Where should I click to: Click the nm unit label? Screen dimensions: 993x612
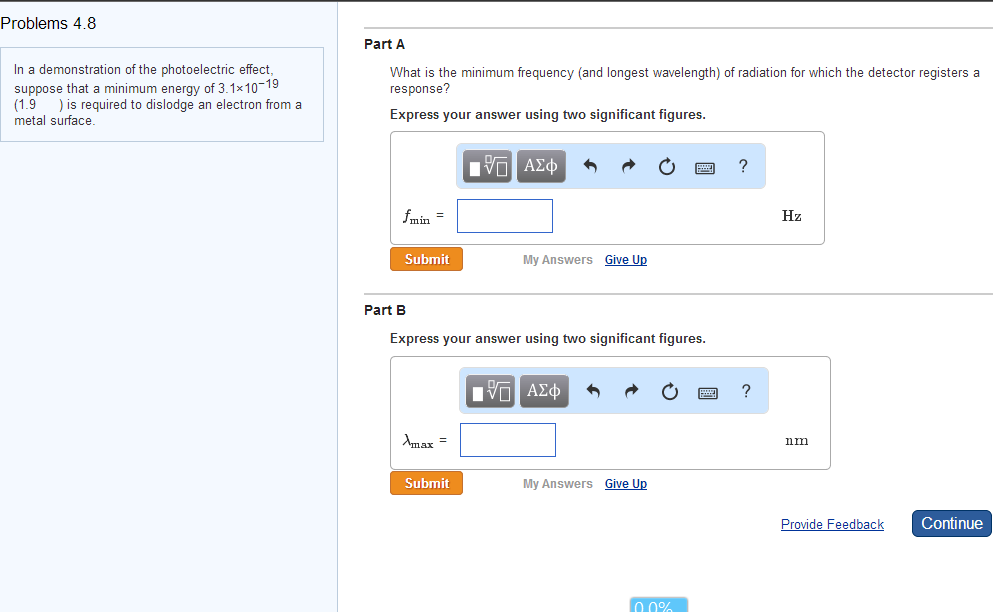[797, 440]
